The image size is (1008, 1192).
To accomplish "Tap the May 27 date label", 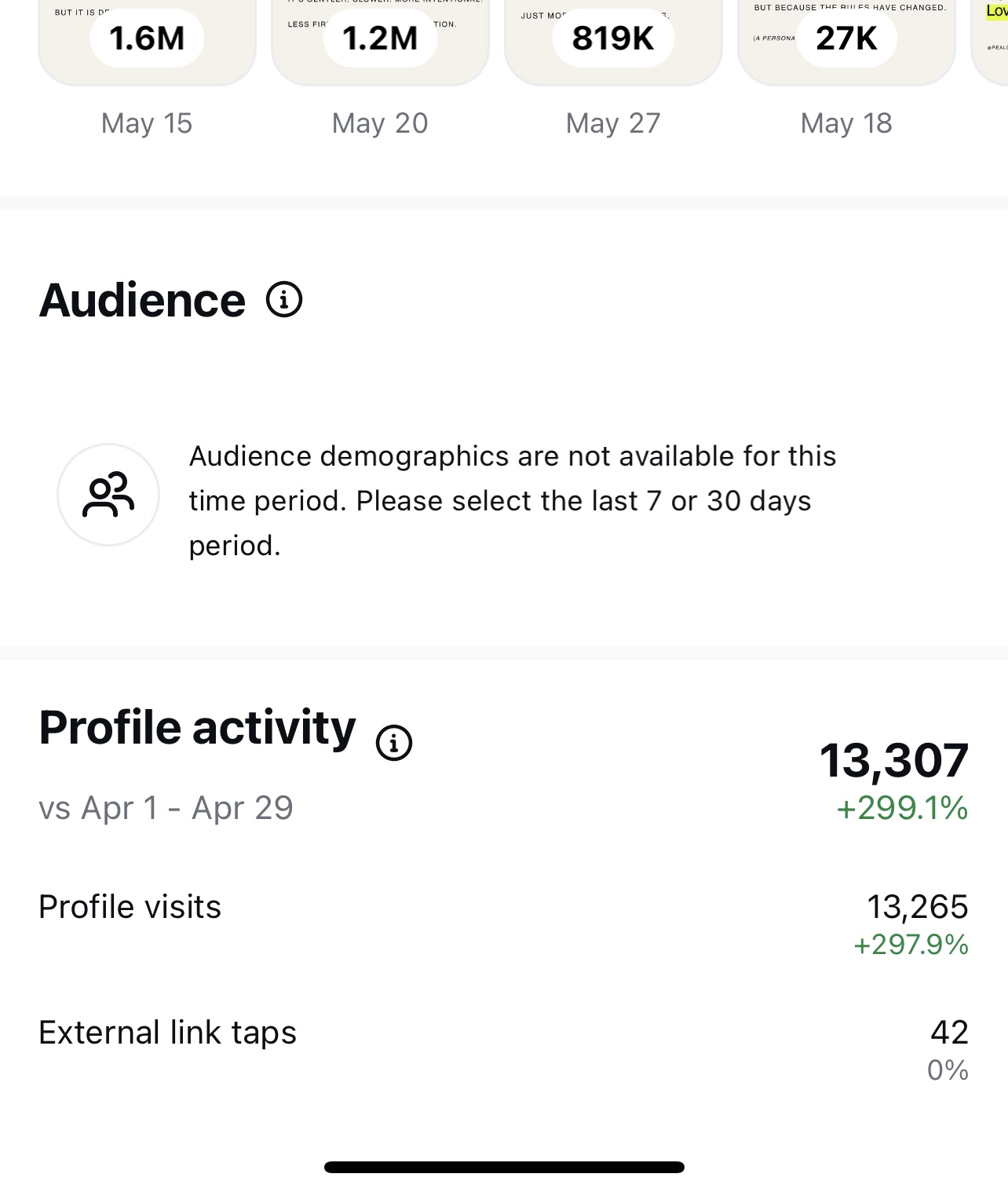I will click(x=613, y=123).
